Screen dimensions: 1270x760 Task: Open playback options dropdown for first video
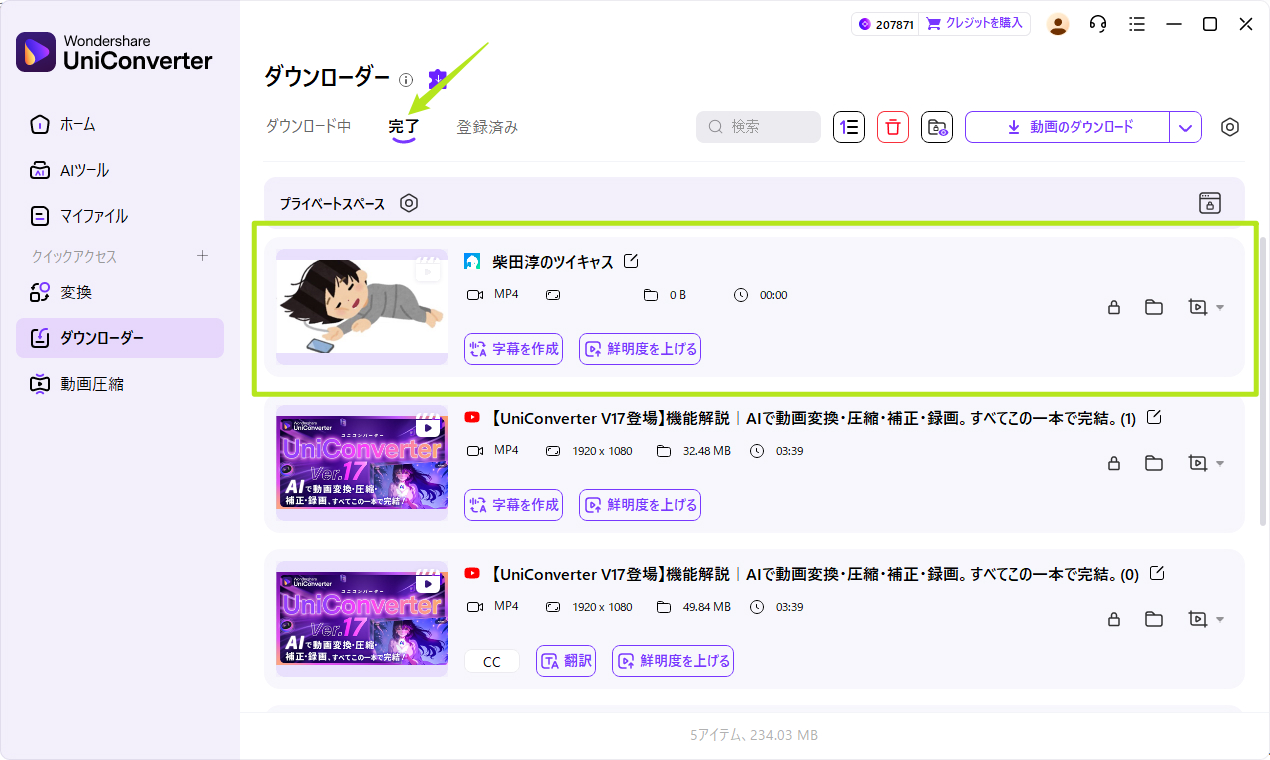tap(1207, 307)
